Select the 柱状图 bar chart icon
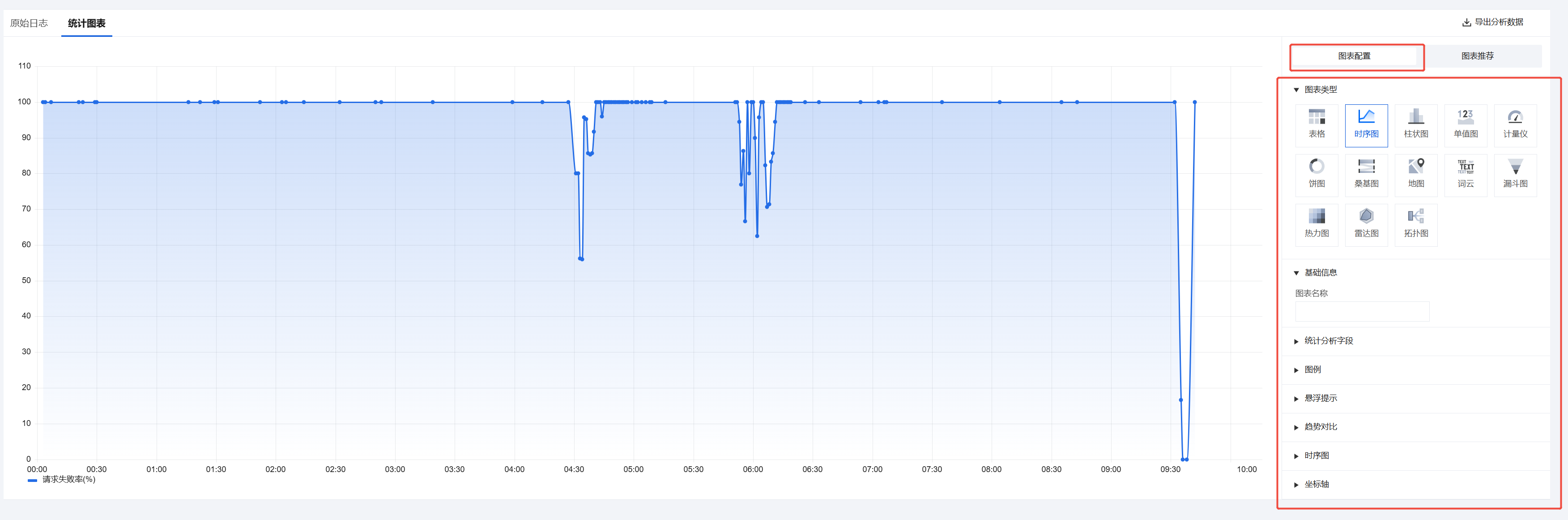This screenshot has width=1568, height=520. pos(1416,125)
